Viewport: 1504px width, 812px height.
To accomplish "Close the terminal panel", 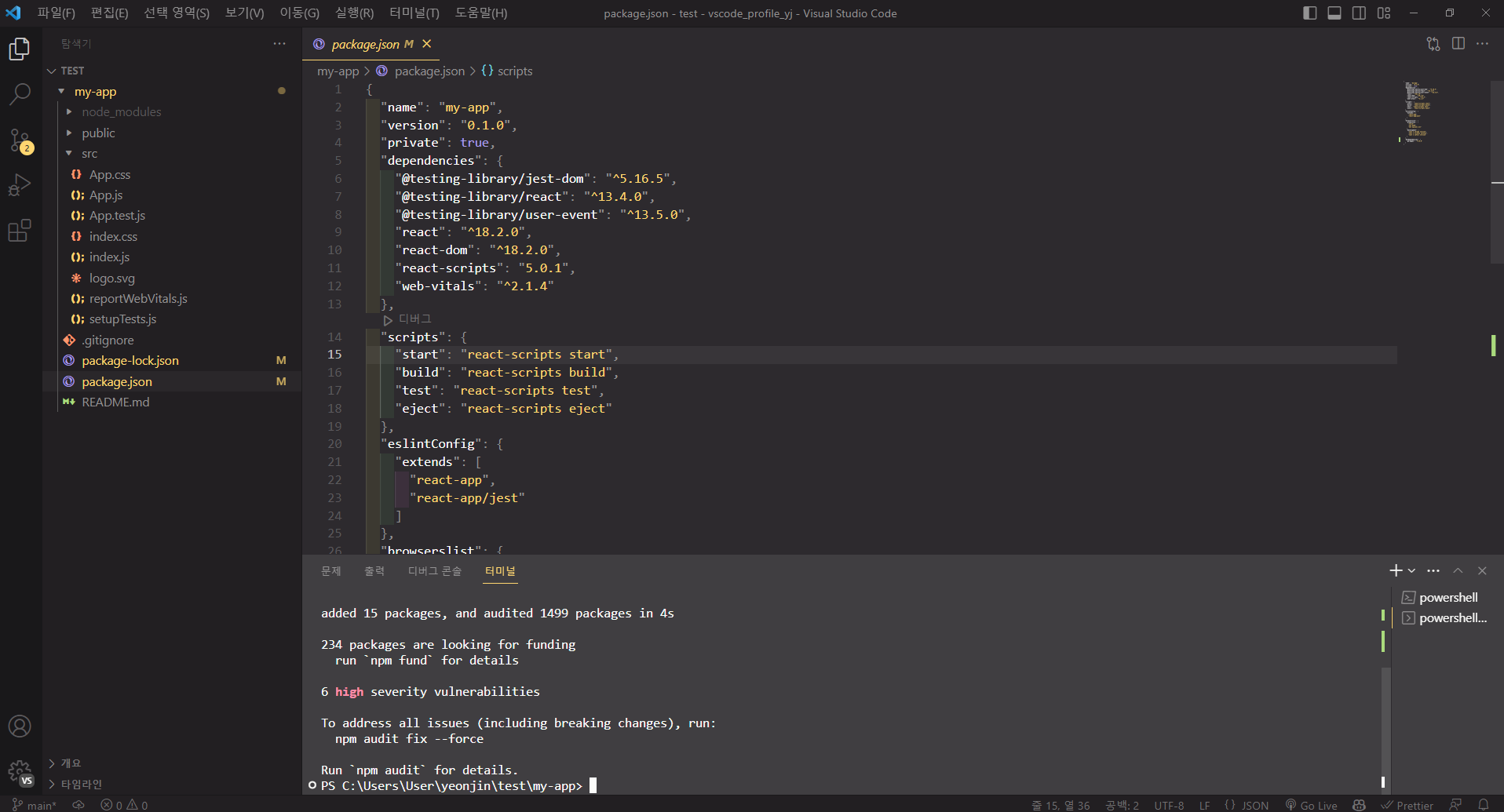I will 1482,570.
